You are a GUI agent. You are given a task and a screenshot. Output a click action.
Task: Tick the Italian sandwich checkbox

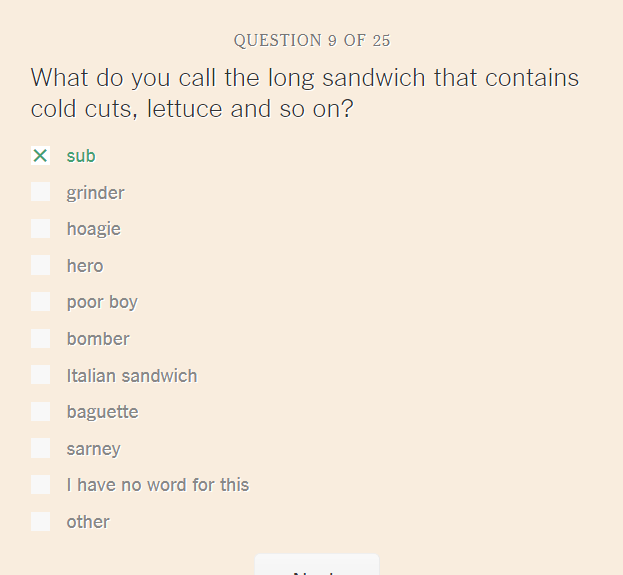pos(41,375)
